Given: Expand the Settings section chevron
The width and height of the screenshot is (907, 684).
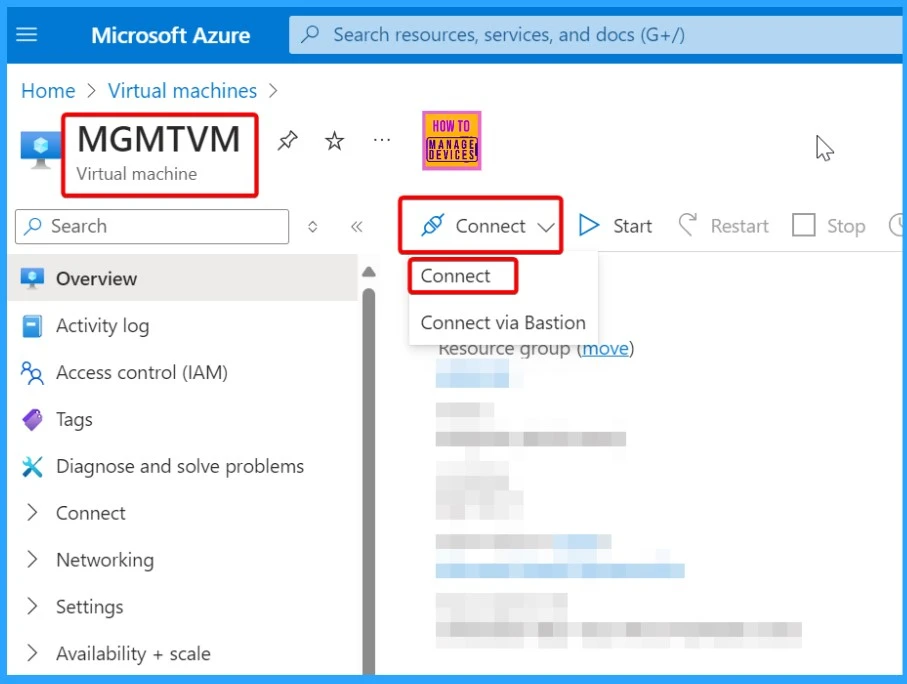Looking at the screenshot, I should [x=32, y=606].
